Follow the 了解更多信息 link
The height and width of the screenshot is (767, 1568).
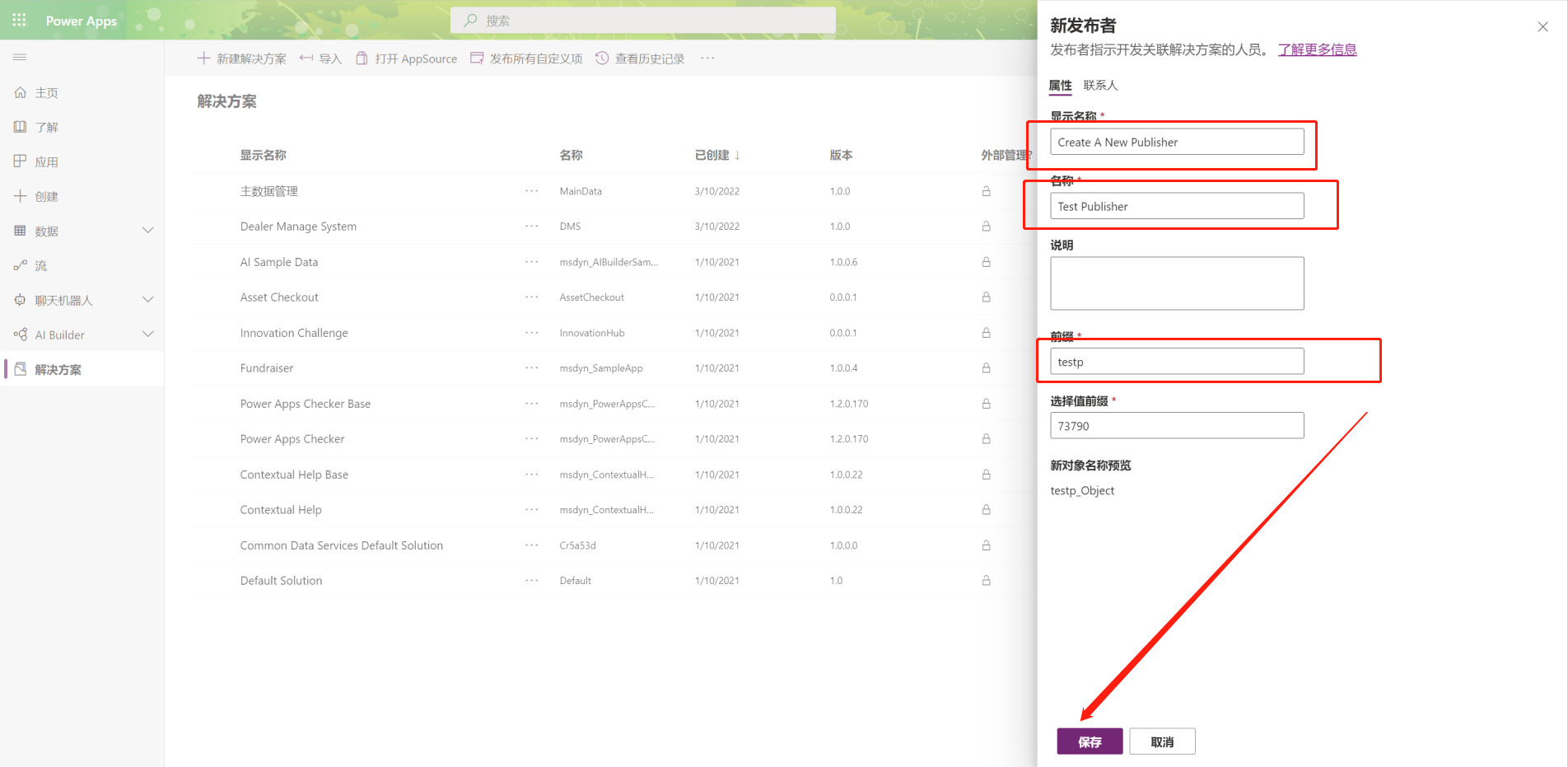1317,49
